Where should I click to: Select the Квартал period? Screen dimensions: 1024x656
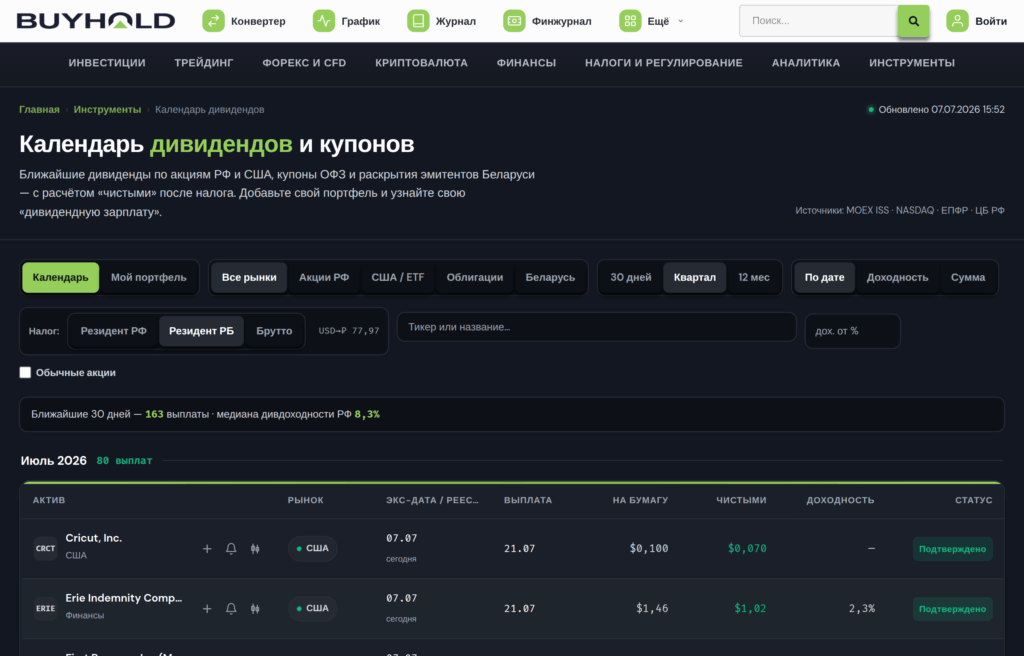[695, 278]
